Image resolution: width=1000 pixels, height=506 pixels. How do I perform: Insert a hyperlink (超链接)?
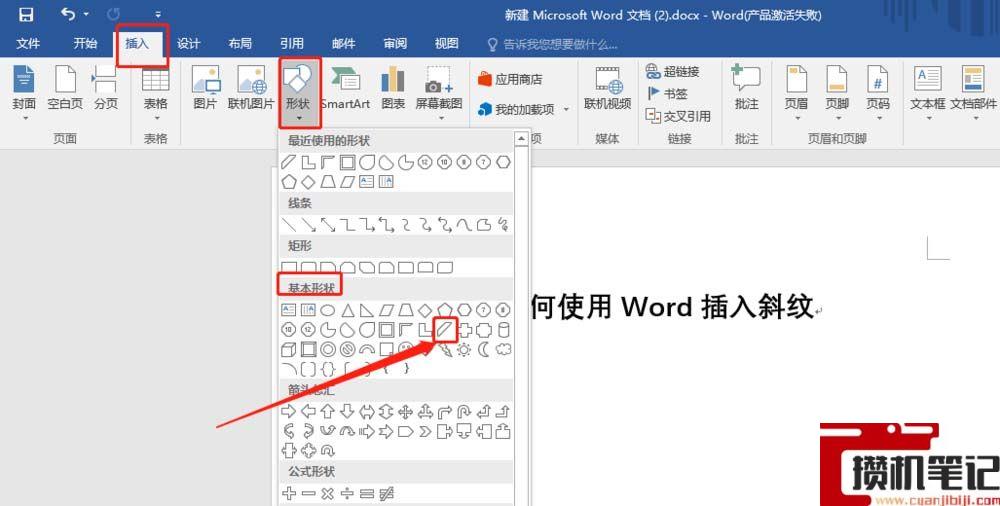(673, 71)
